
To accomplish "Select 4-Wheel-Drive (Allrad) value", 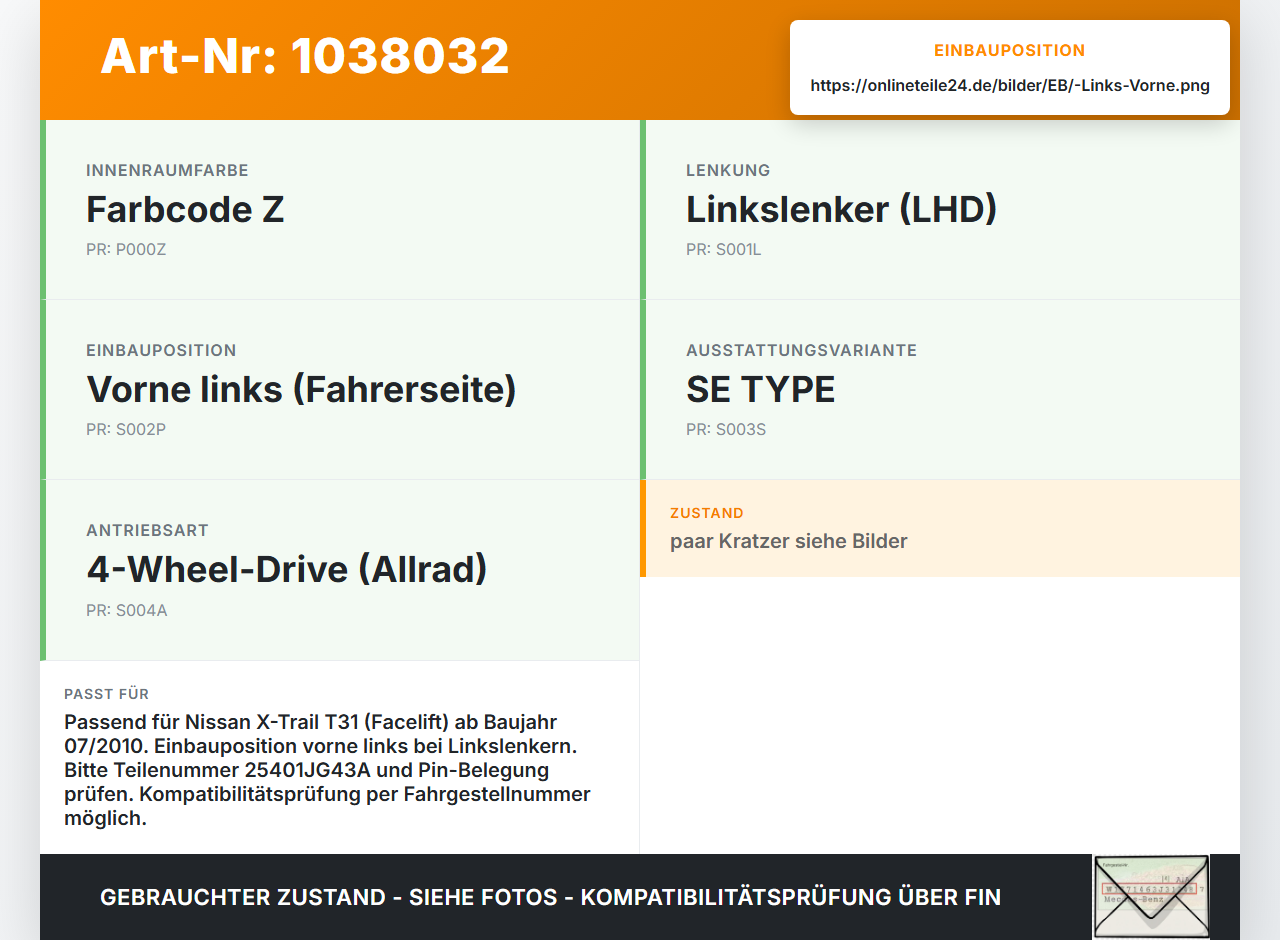I will tap(287, 570).
